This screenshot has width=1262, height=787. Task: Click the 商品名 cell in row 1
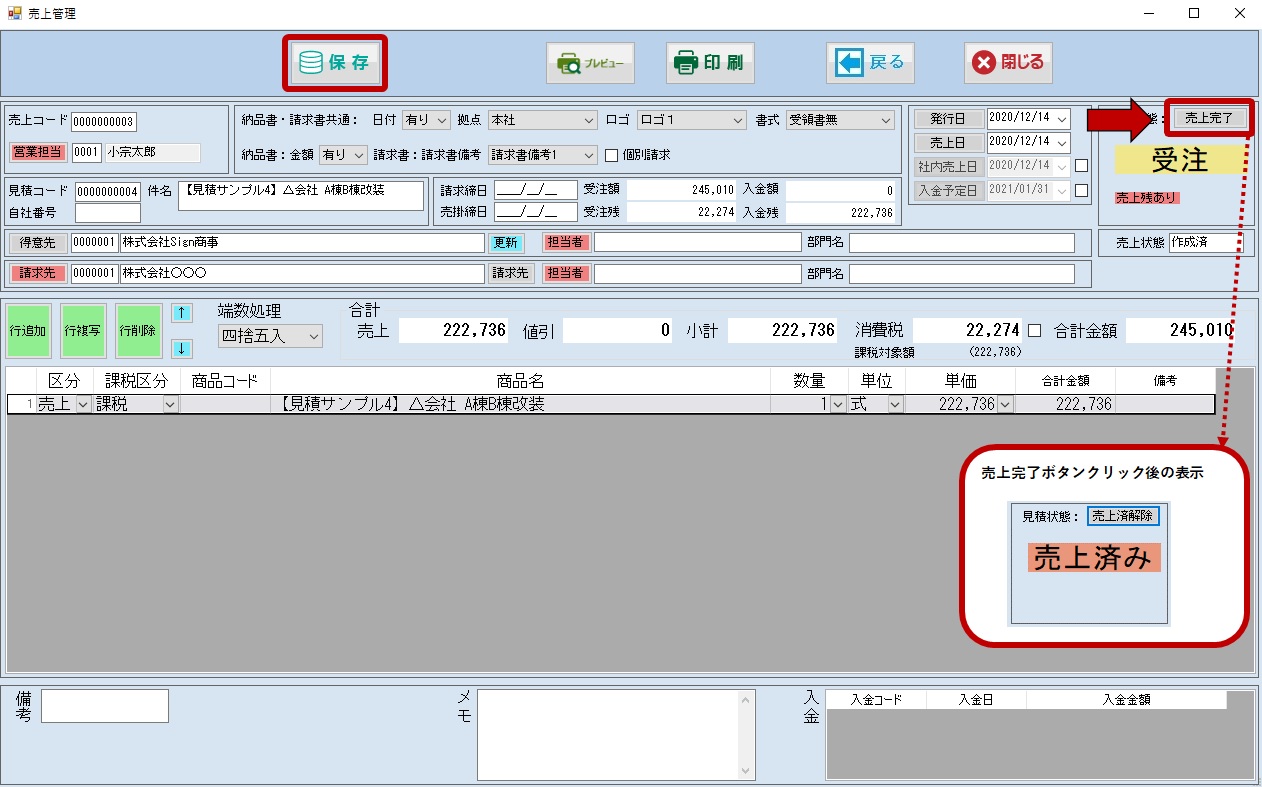(520, 404)
